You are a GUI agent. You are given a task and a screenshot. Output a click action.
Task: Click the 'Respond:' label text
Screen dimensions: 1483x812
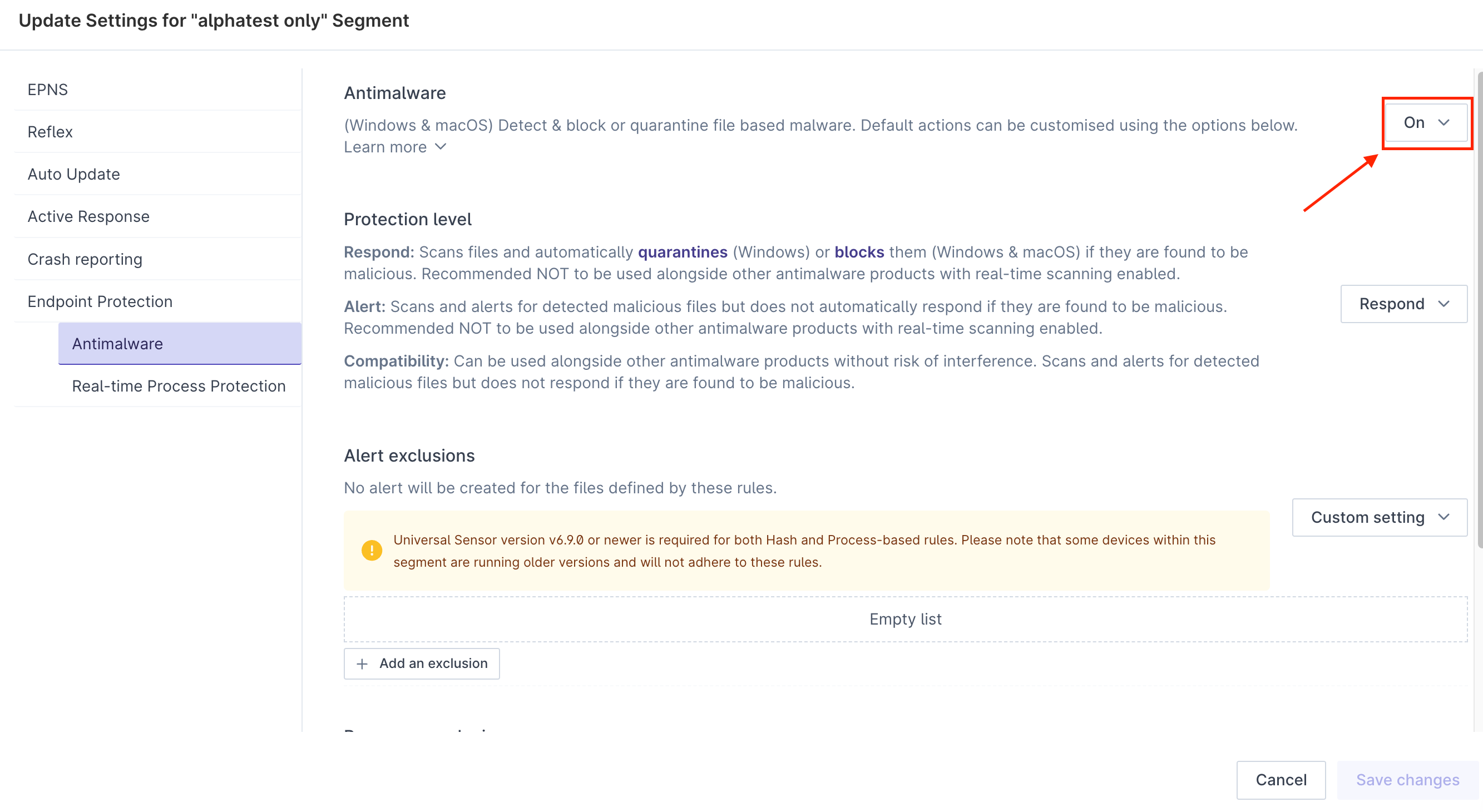(x=379, y=252)
